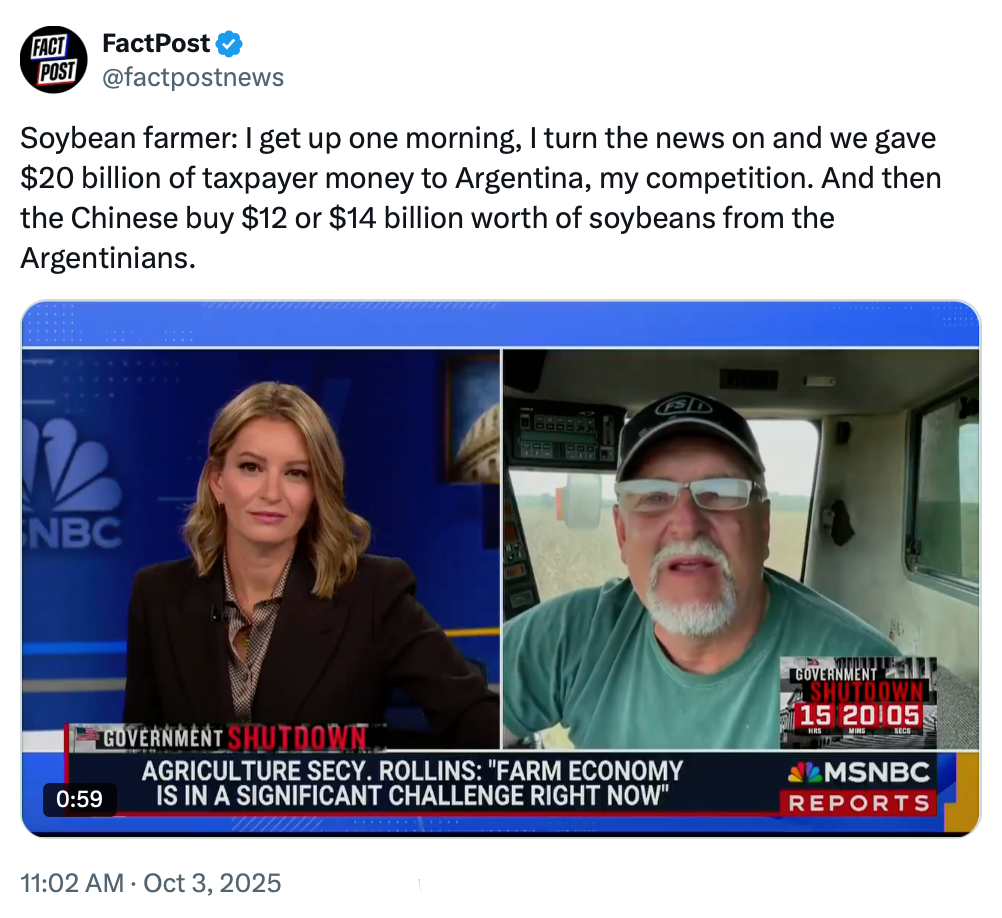Click the MSNBC Reports logo in video
Screen dimensions: 1002x918
(858, 786)
